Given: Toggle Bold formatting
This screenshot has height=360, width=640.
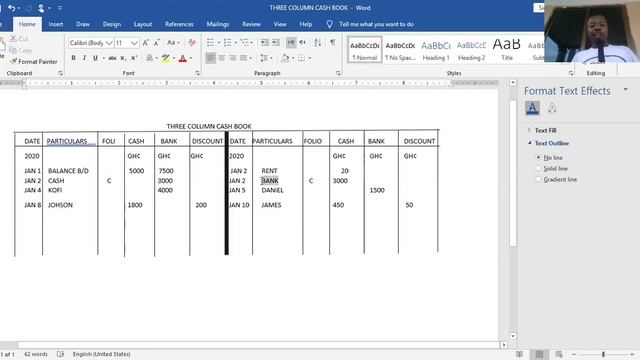Looking at the screenshot, I should coord(73,58).
